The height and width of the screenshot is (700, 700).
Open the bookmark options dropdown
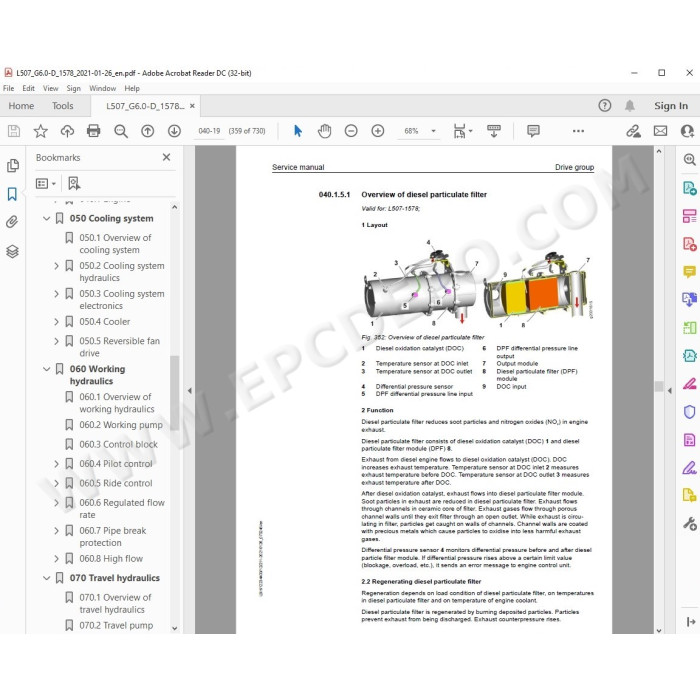pos(46,183)
